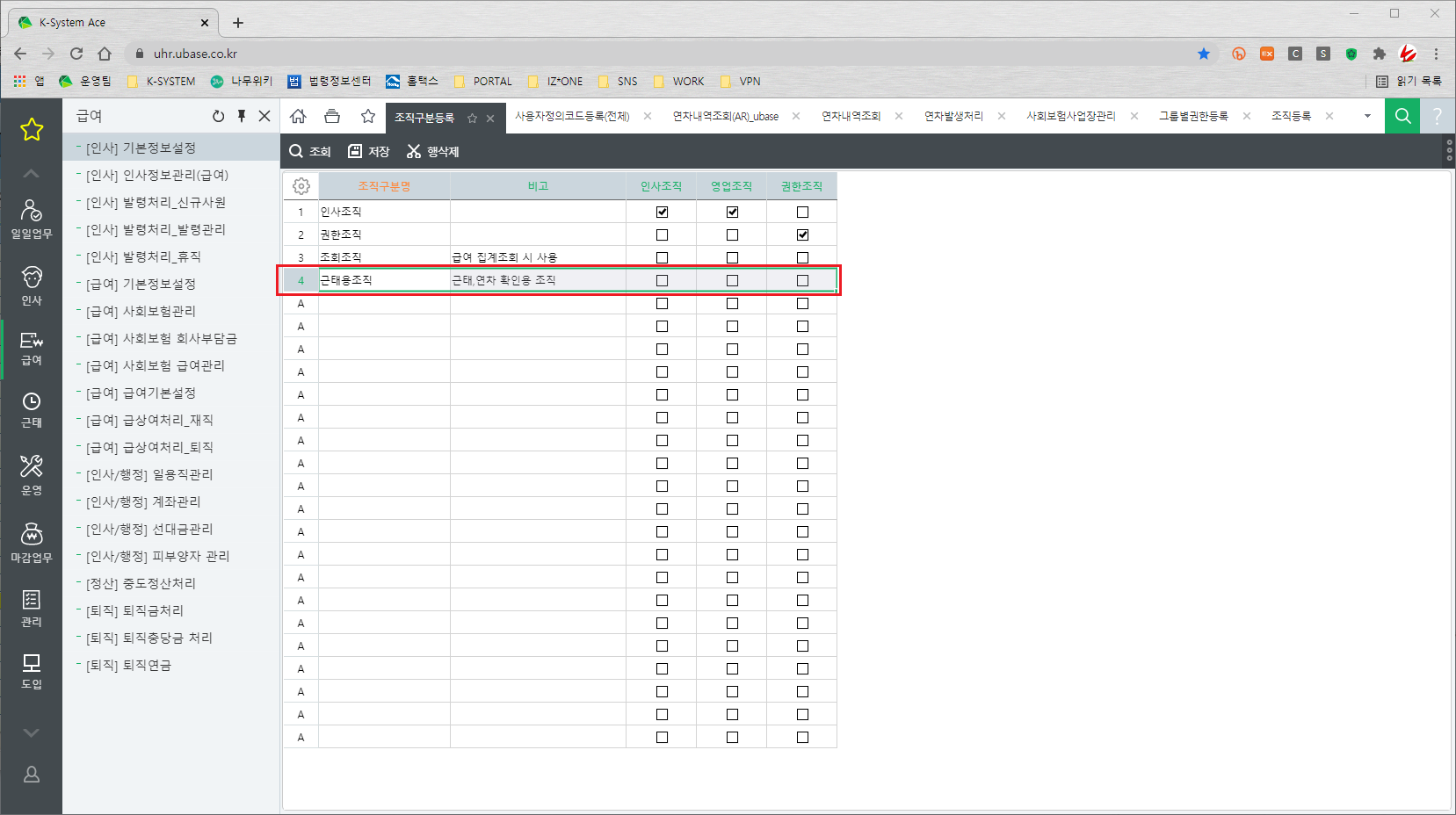Uncheck 권한조직 checkbox for row 권한조직
The width and height of the screenshot is (1456, 815).
coord(802,234)
